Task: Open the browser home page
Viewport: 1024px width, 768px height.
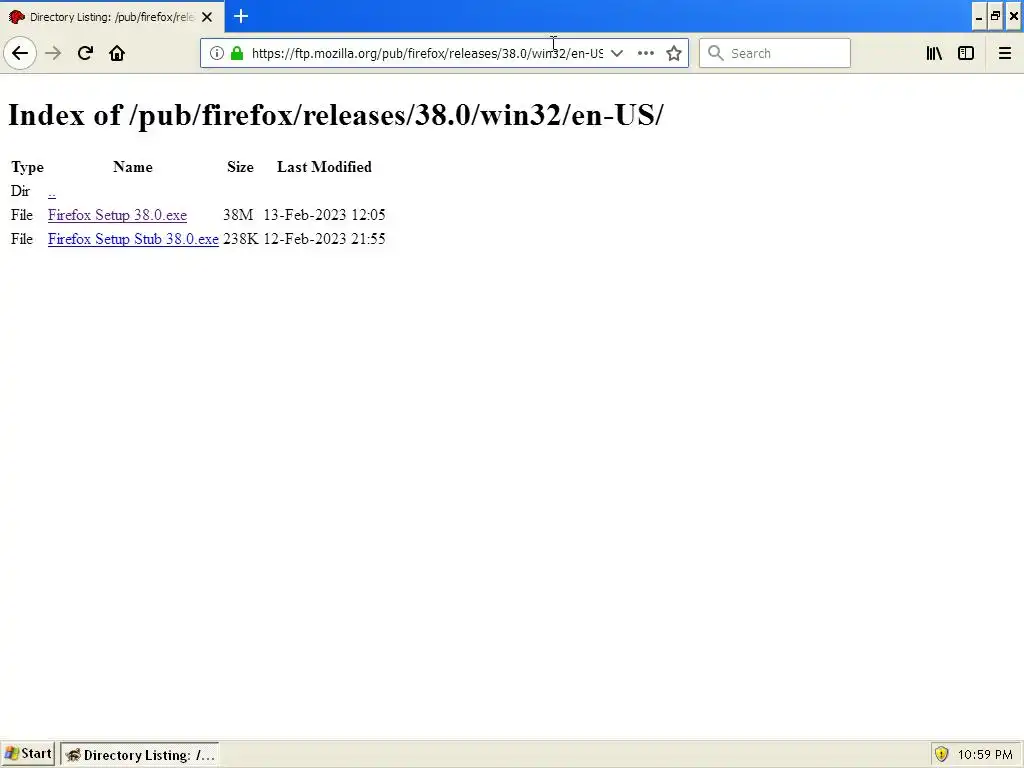Action: [x=117, y=53]
